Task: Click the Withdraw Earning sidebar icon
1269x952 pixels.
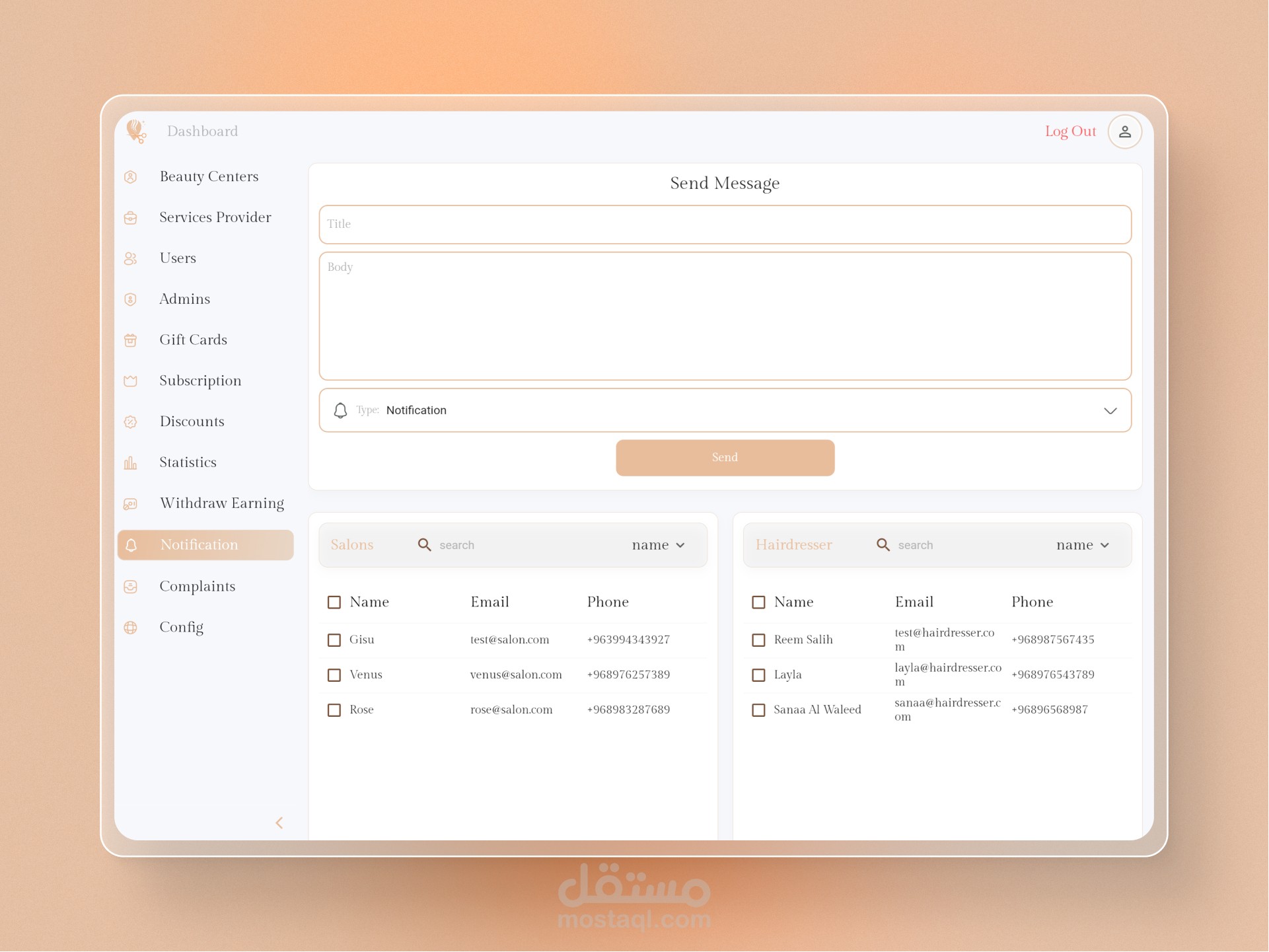Action: click(131, 504)
